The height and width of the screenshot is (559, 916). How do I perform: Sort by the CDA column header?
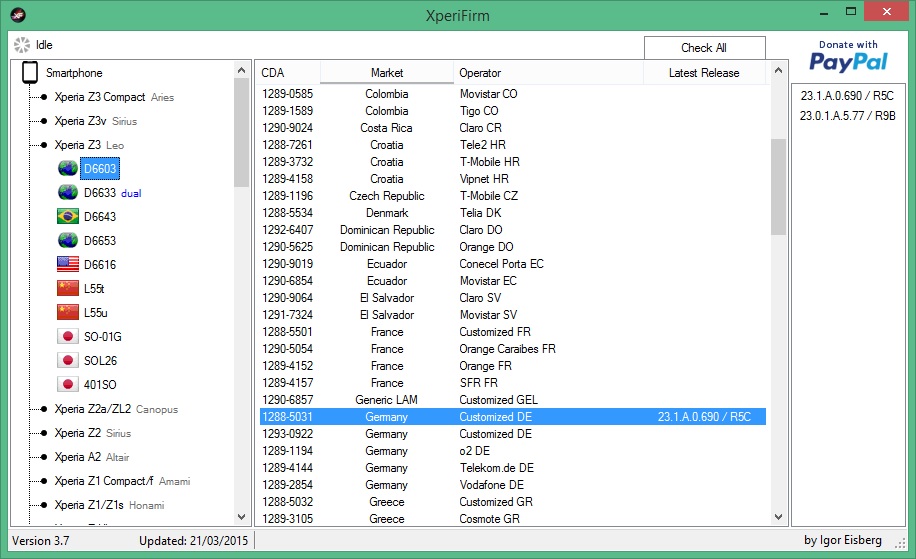pos(289,72)
